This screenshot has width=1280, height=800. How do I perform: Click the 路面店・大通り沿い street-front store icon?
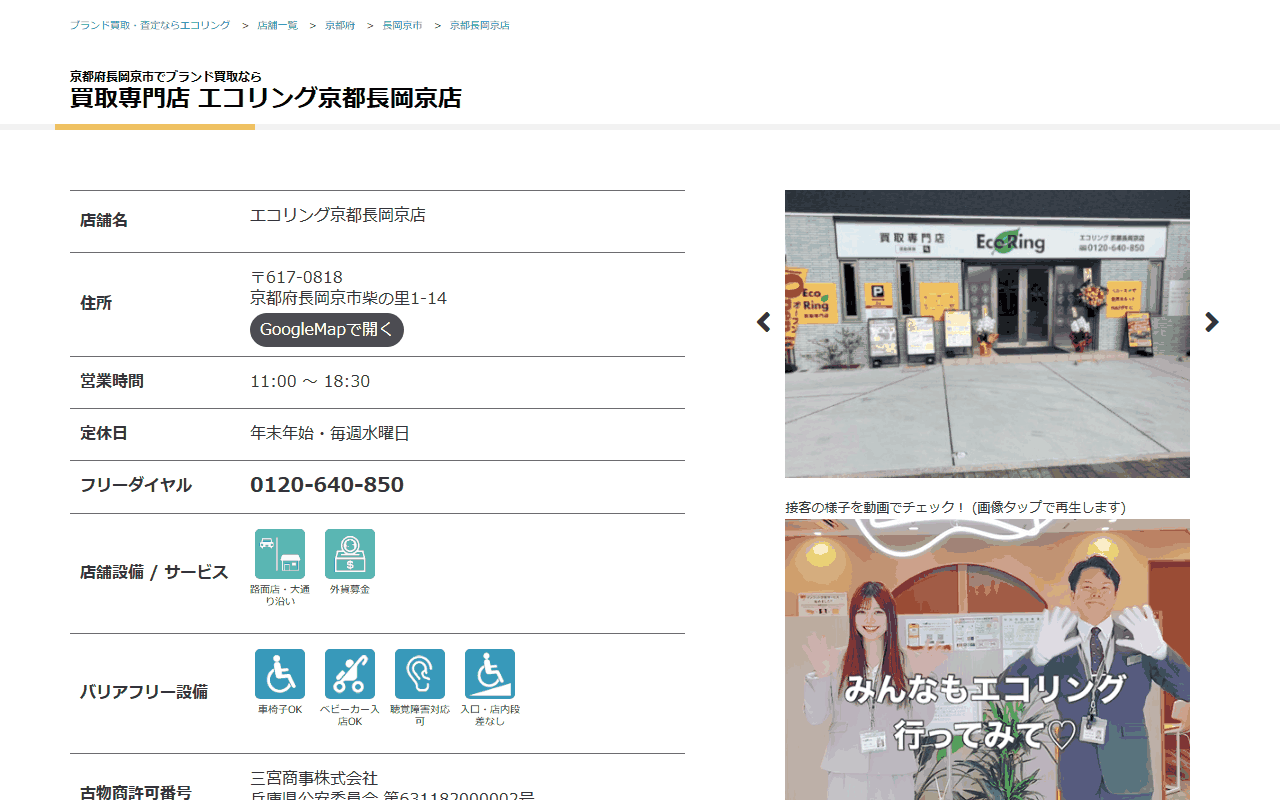280,554
